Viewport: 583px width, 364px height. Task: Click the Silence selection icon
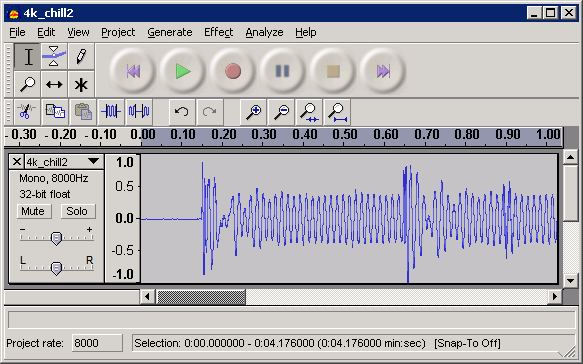[139, 112]
